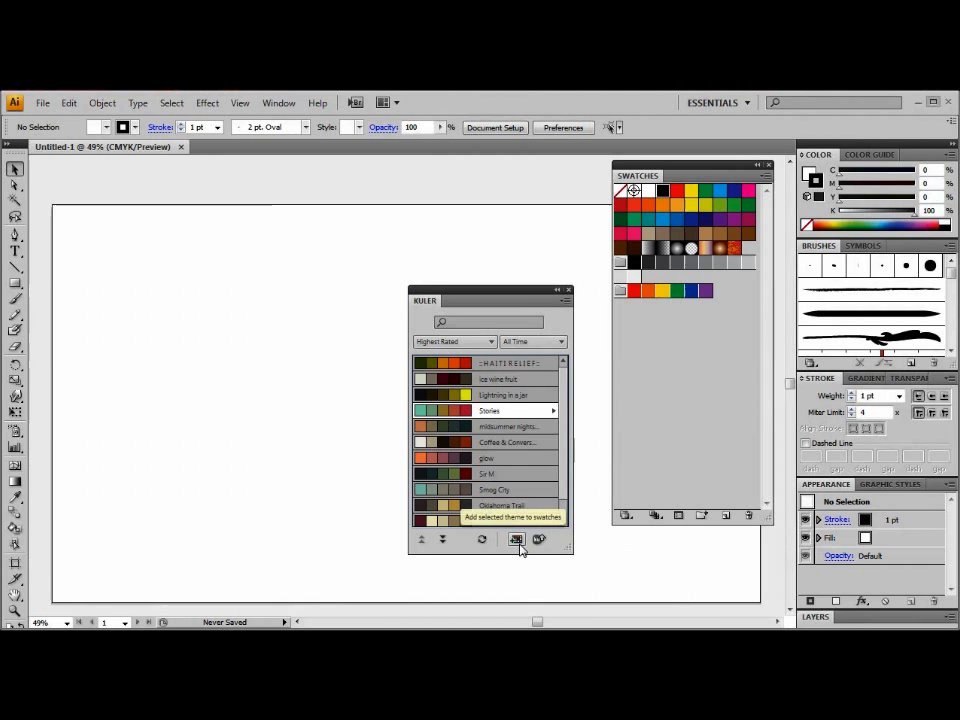Choose butt cap stroke option
The width and height of the screenshot is (960, 720).
coord(919,396)
